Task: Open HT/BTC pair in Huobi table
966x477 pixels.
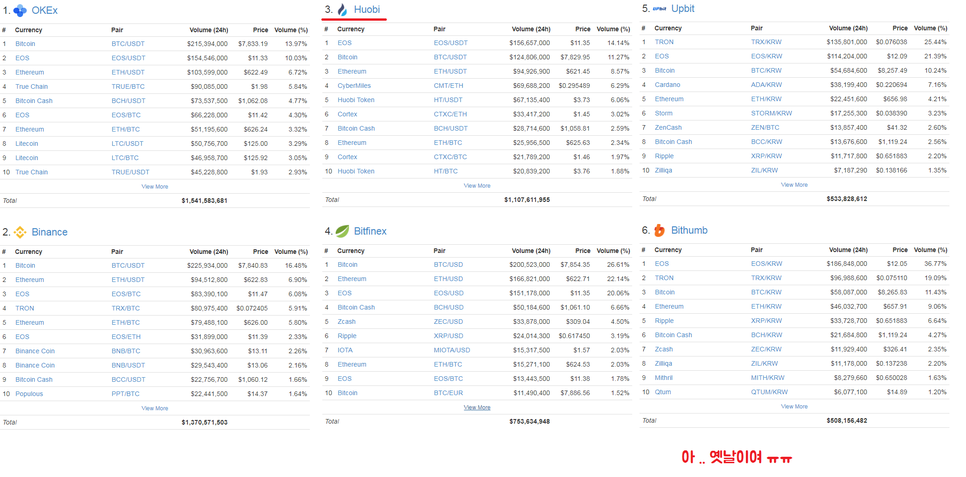Action: tap(445, 171)
